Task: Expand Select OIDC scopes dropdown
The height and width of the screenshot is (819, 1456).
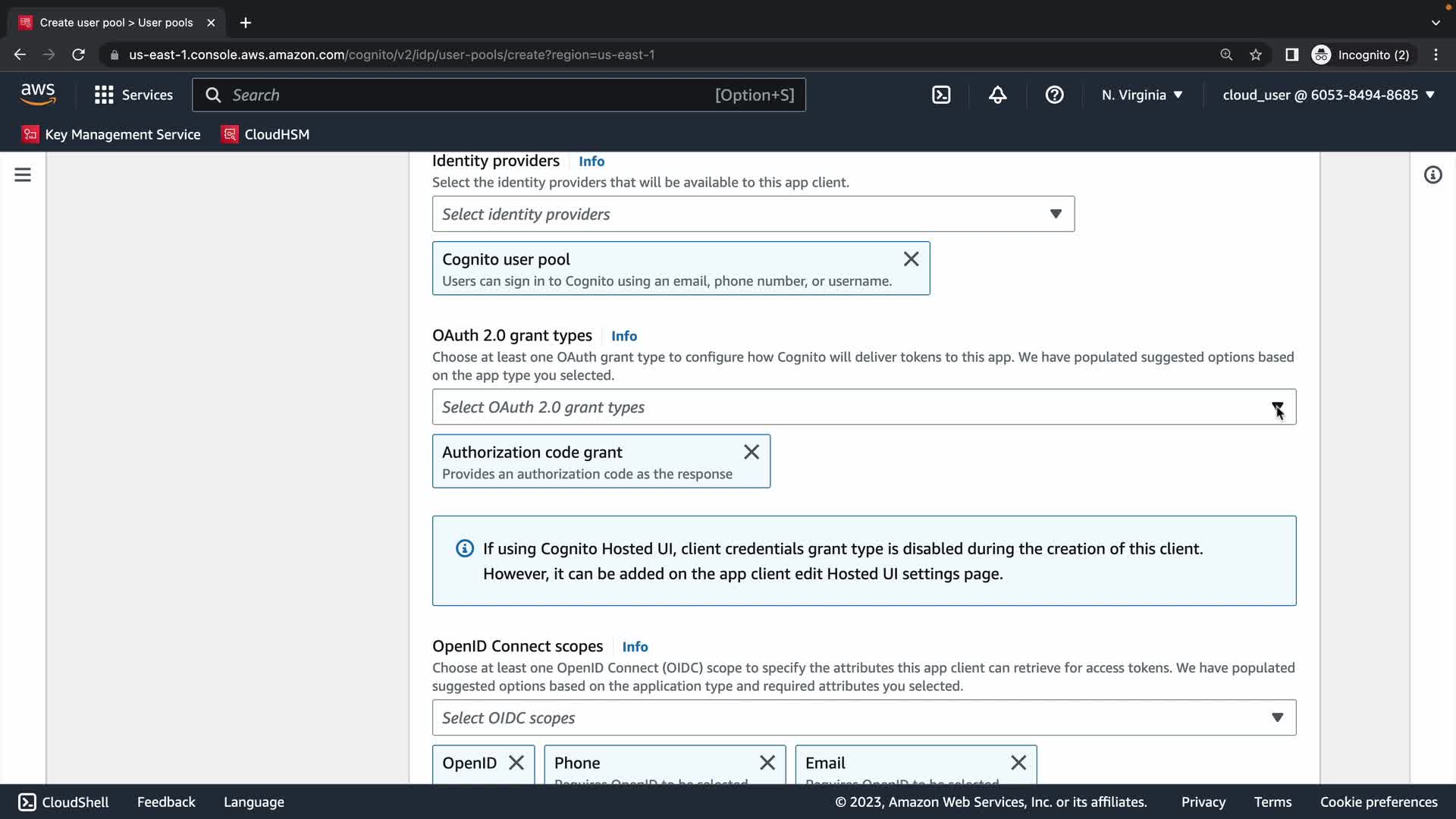Action: click(x=863, y=717)
